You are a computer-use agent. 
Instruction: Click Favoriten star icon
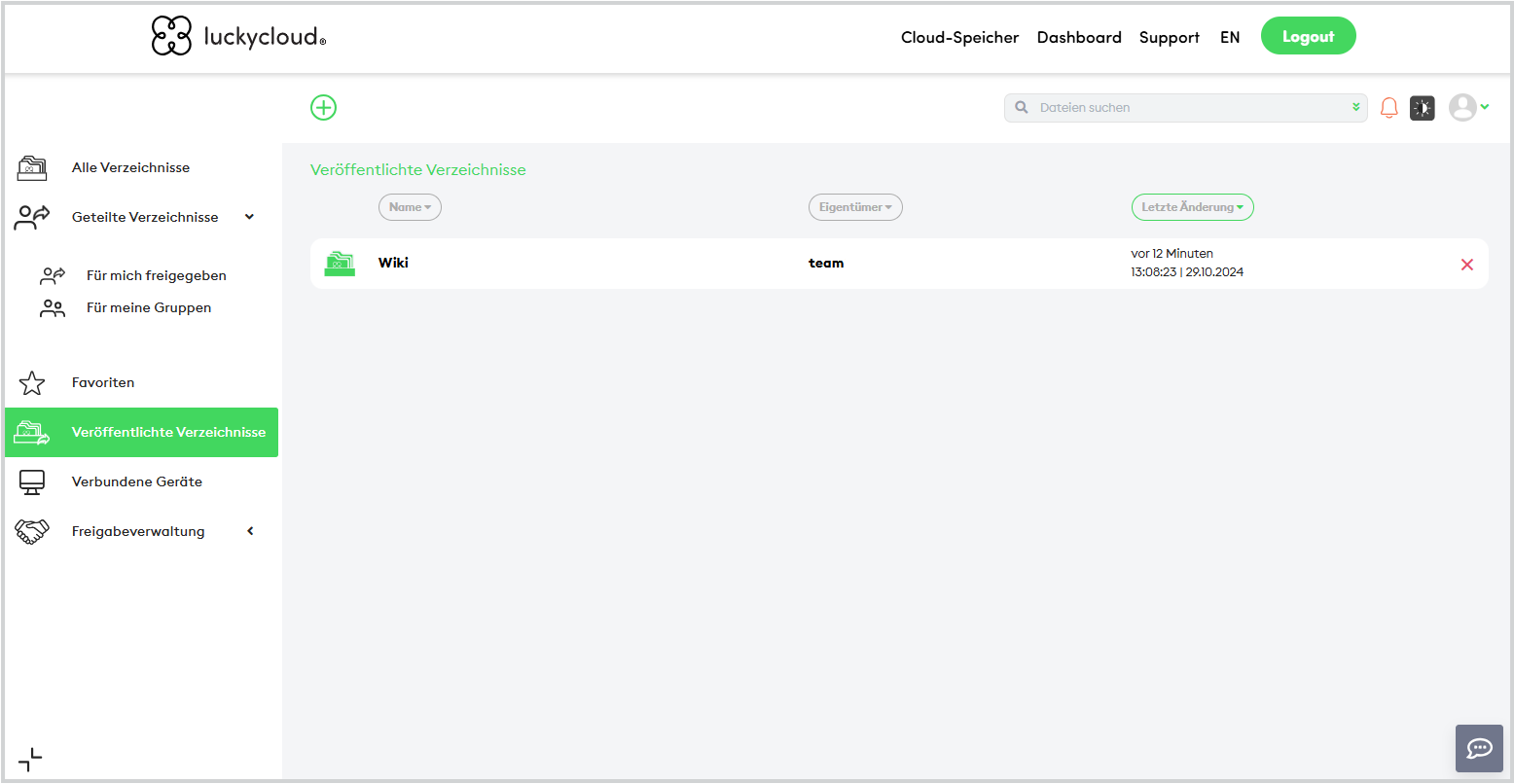tap(32, 383)
